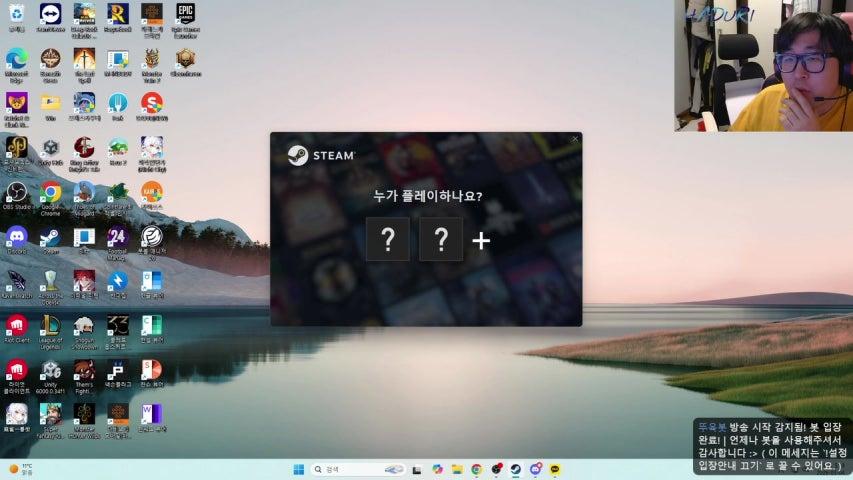This screenshot has height=480, width=853.
Task: Open the Google Chrome desktop shortcut
Action: [51, 199]
